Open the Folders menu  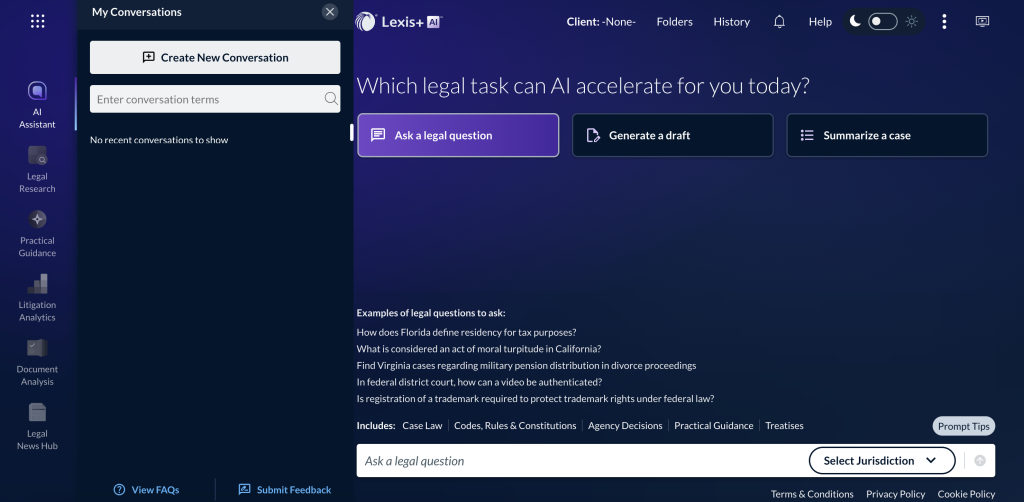pyautogui.click(x=674, y=22)
